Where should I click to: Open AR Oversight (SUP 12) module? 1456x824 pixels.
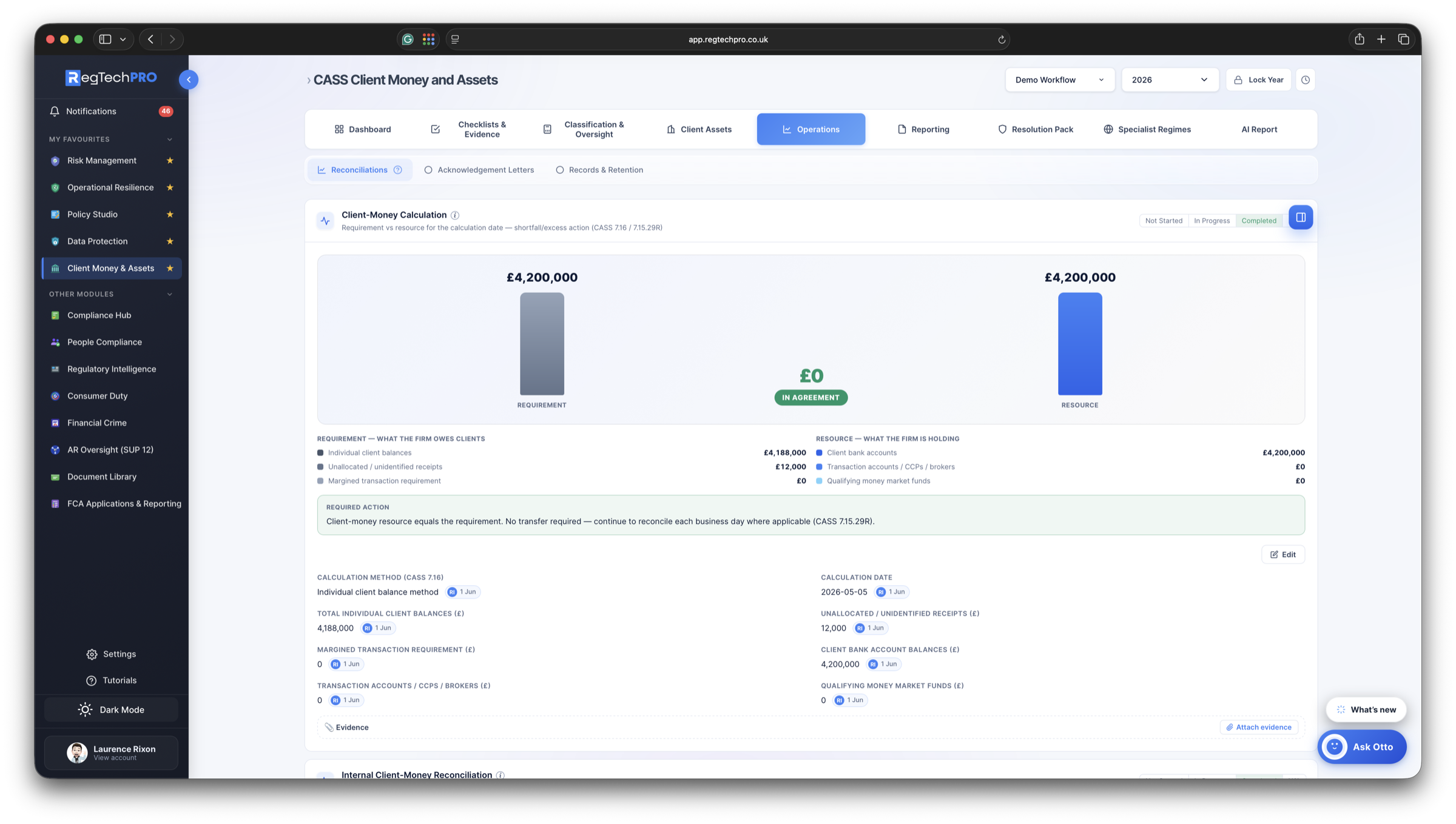112,449
